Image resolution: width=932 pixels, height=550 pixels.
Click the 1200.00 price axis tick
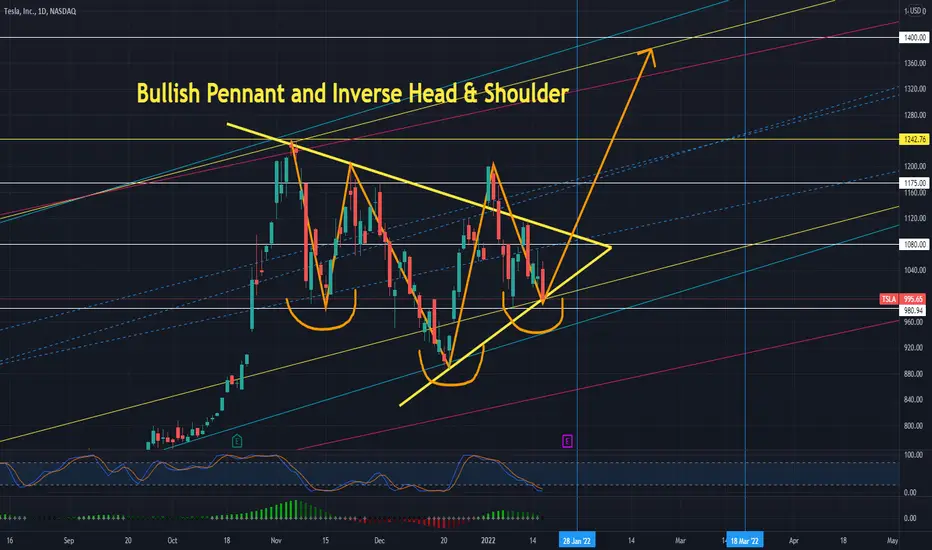[x=915, y=166]
